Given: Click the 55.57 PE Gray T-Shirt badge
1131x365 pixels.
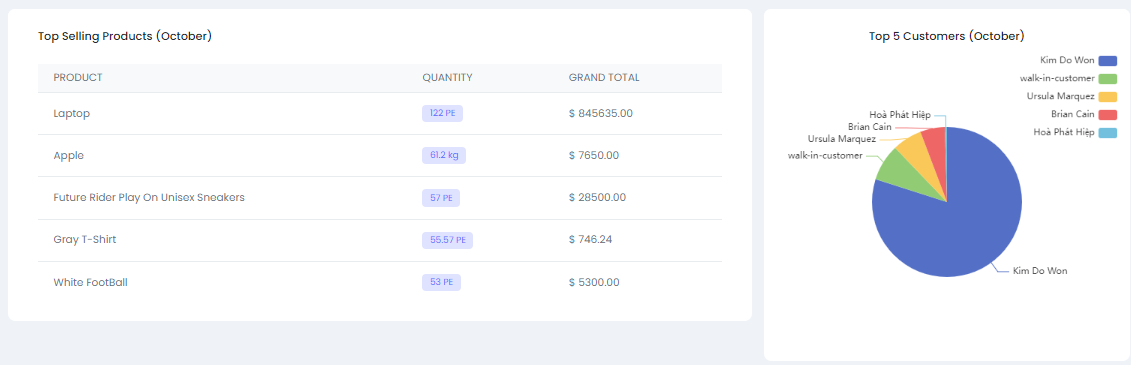Looking at the screenshot, I should (447, 240).
